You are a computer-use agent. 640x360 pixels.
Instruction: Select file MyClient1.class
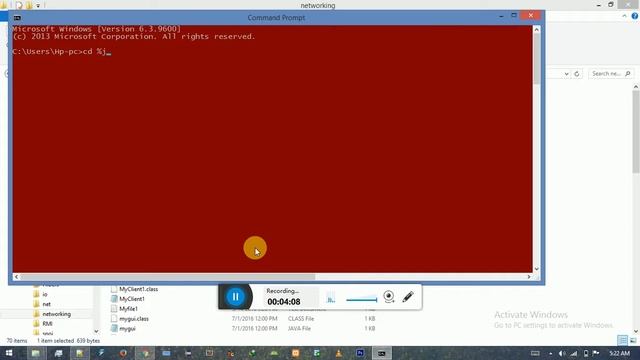138,289
